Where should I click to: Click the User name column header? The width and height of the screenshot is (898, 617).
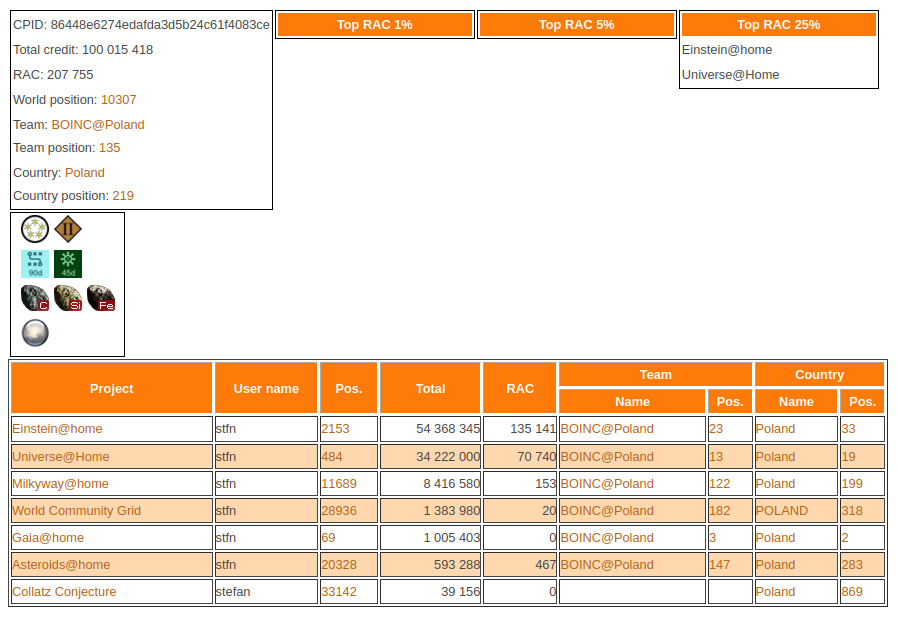pyautogui.click(x=266, y=388)
